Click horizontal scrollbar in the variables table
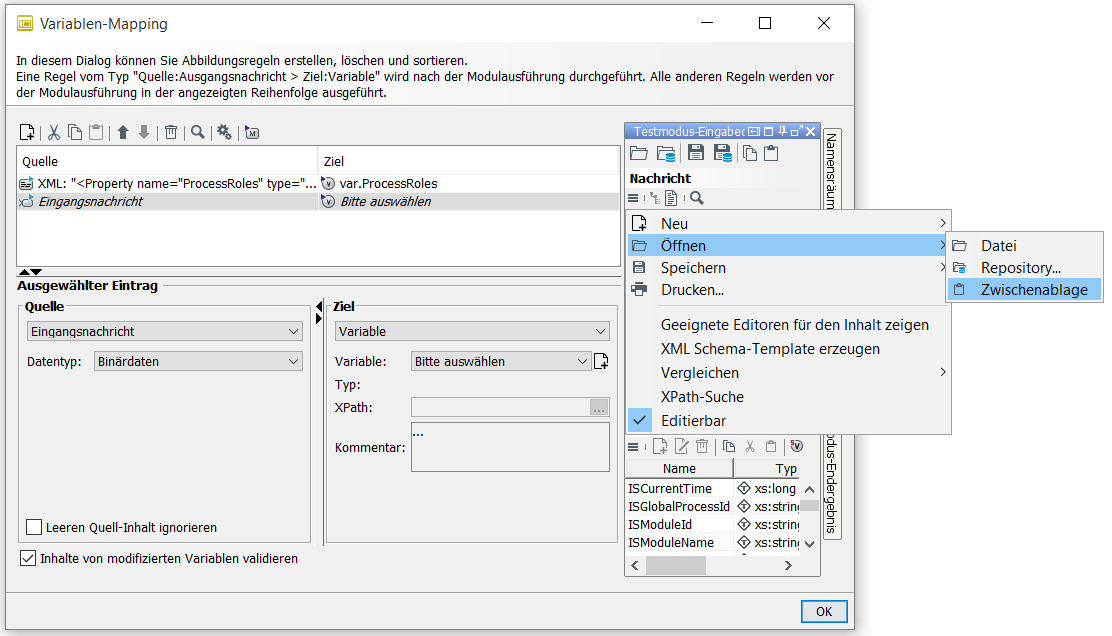This screenshot has height=636, width=1112. 676,565
